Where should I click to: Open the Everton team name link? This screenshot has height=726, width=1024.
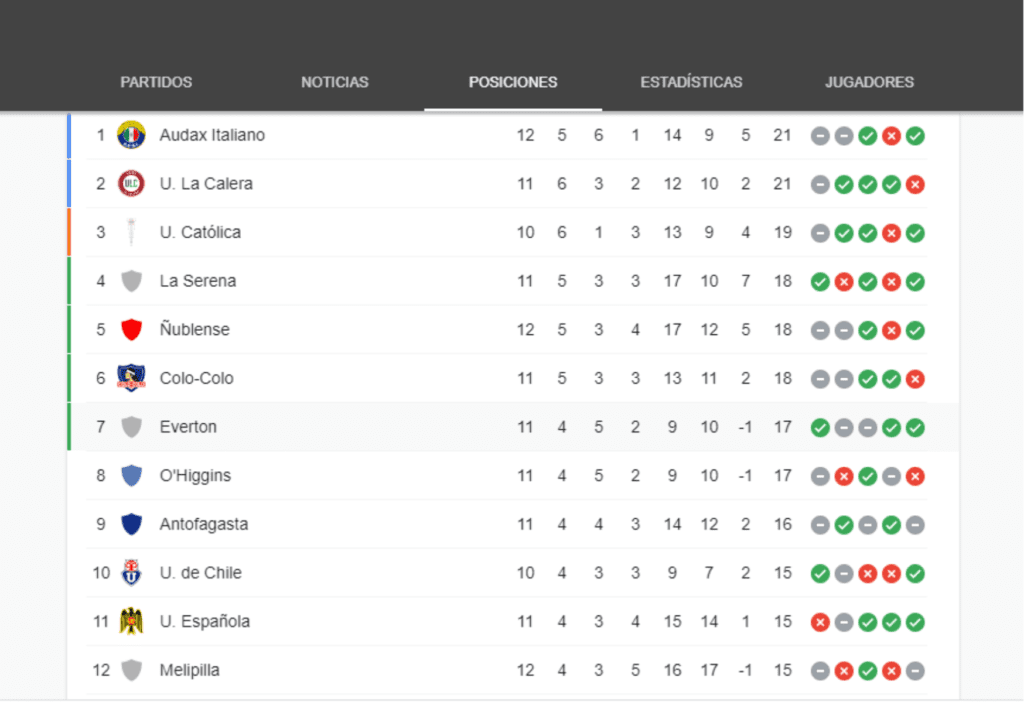point(188,427)
